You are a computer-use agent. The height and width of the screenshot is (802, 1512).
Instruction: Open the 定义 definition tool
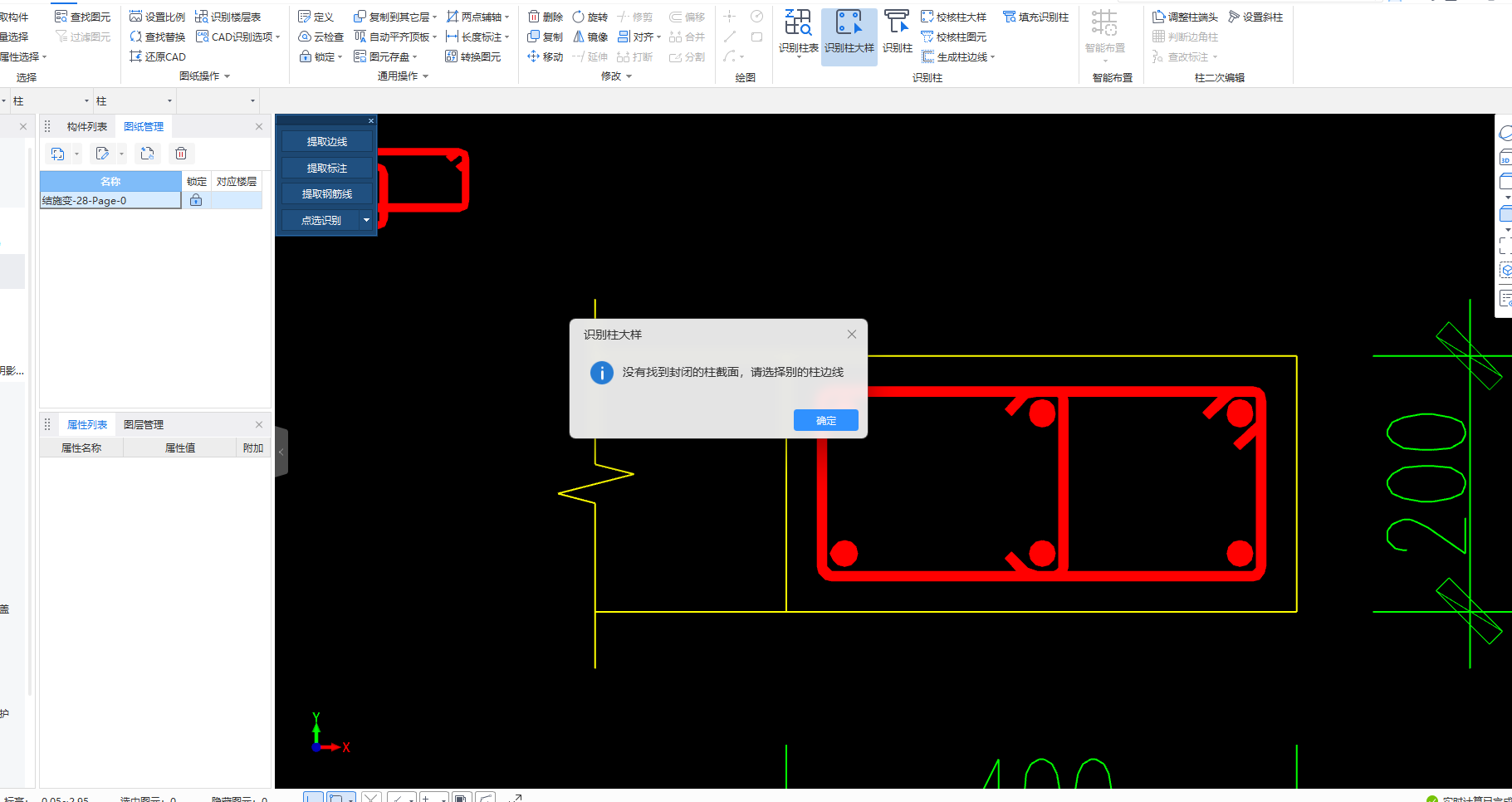tap(316, 17)
